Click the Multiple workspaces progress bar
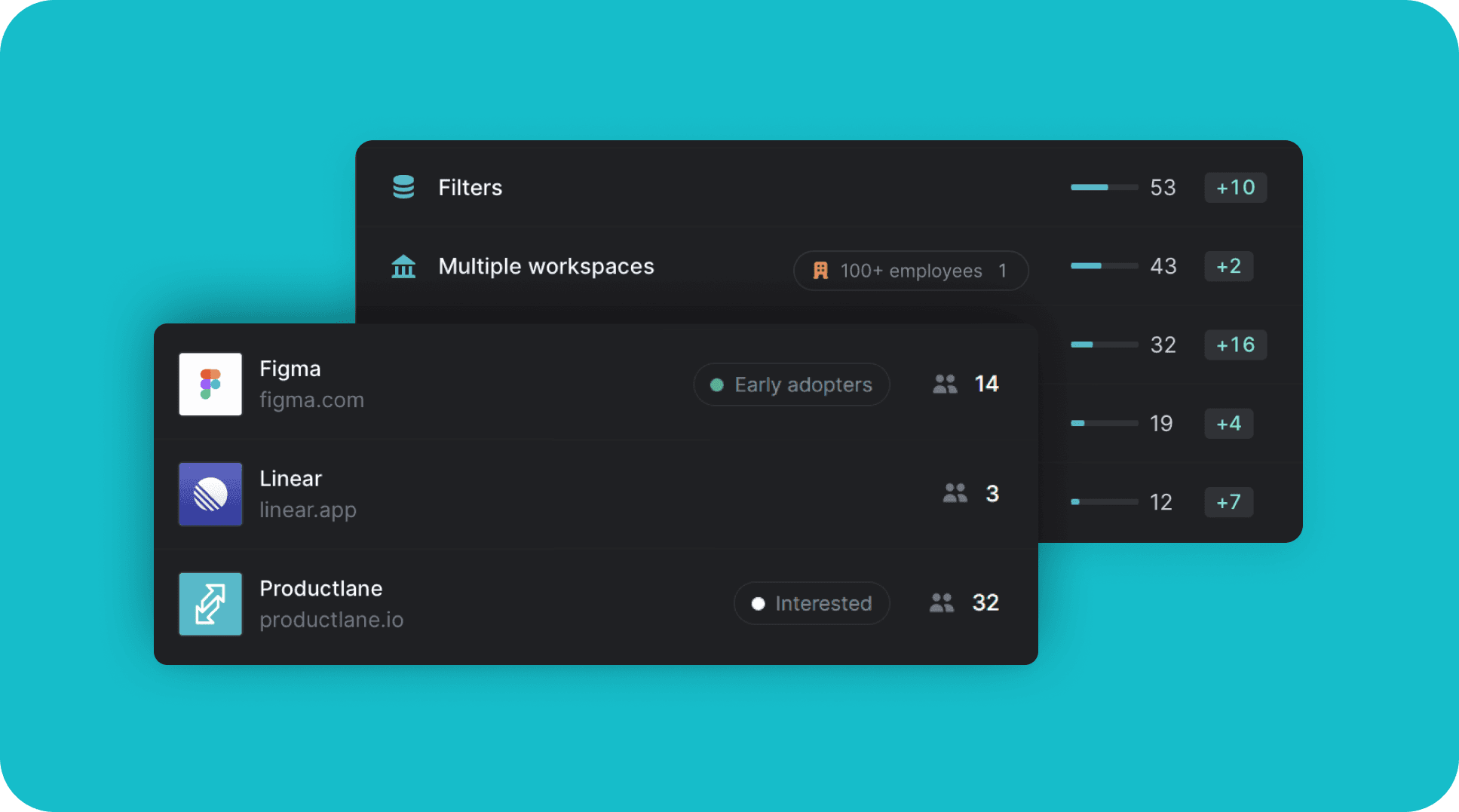Viewport: 1459px width, 812px height. tap(1105, 266)
